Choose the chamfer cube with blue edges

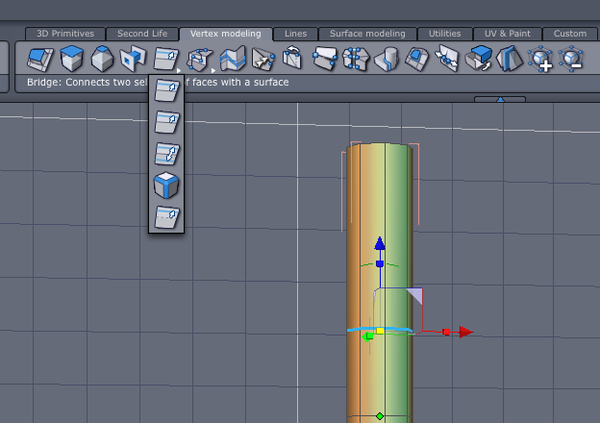coord(166,185)
